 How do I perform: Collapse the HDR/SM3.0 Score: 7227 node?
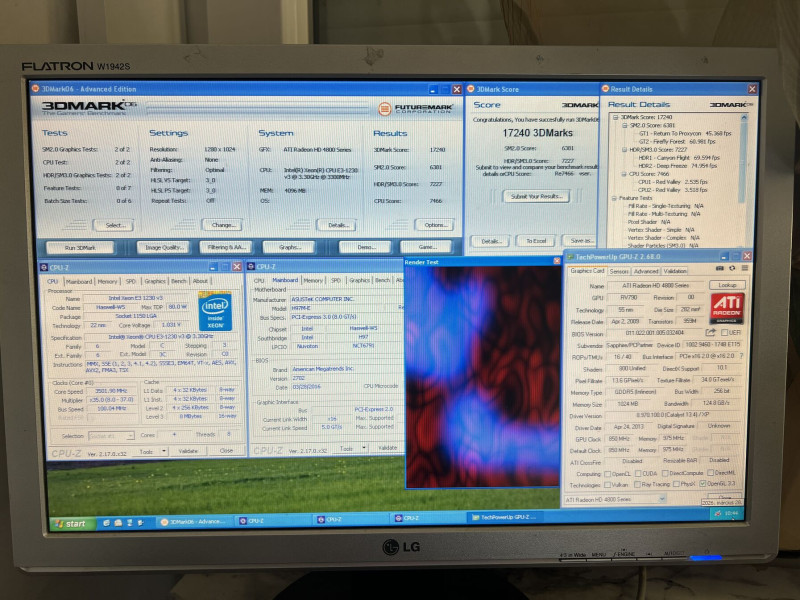pos(624,149)
